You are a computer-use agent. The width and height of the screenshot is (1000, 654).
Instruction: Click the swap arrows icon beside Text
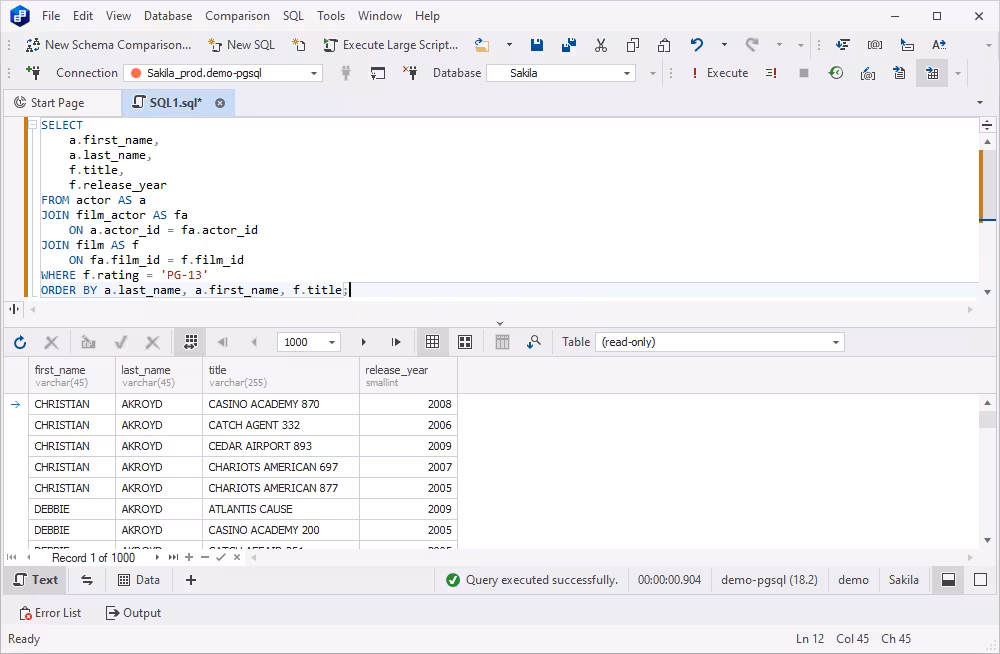pos(87,580)
